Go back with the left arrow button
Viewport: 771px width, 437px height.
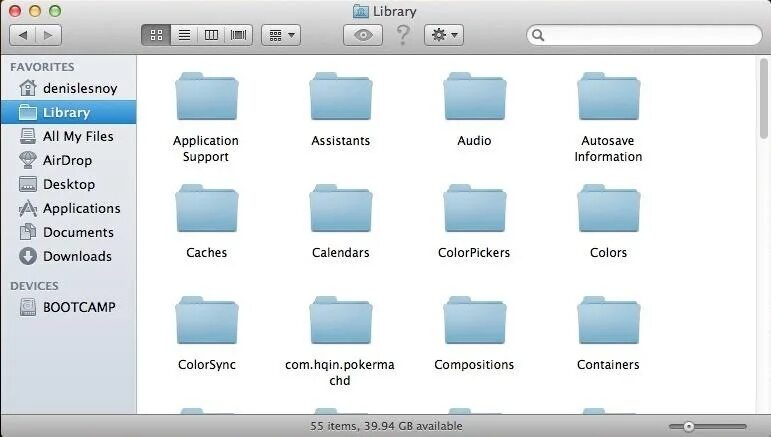[22, 35]
